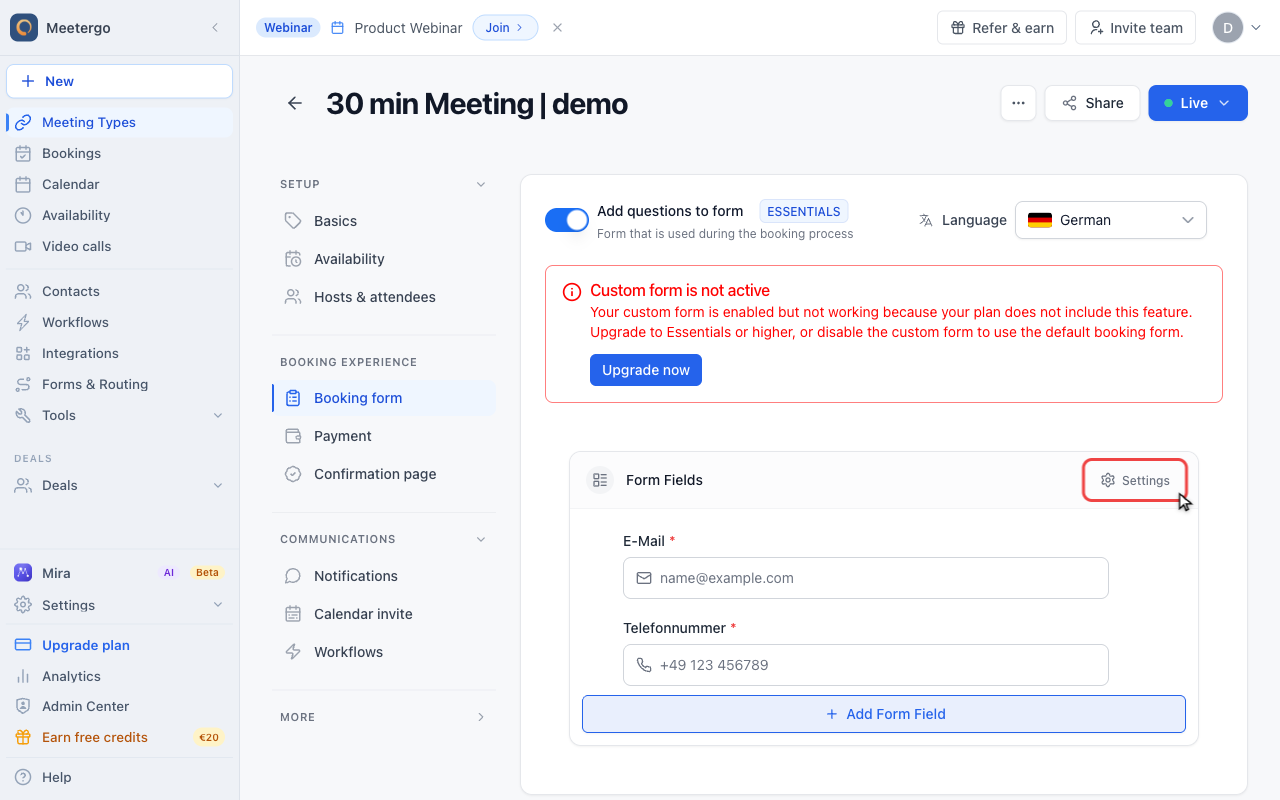Viewport: 1280px width, 800px height.
Task: Click the Hosts & attendees icon
Action: click(x=293, y=297)
